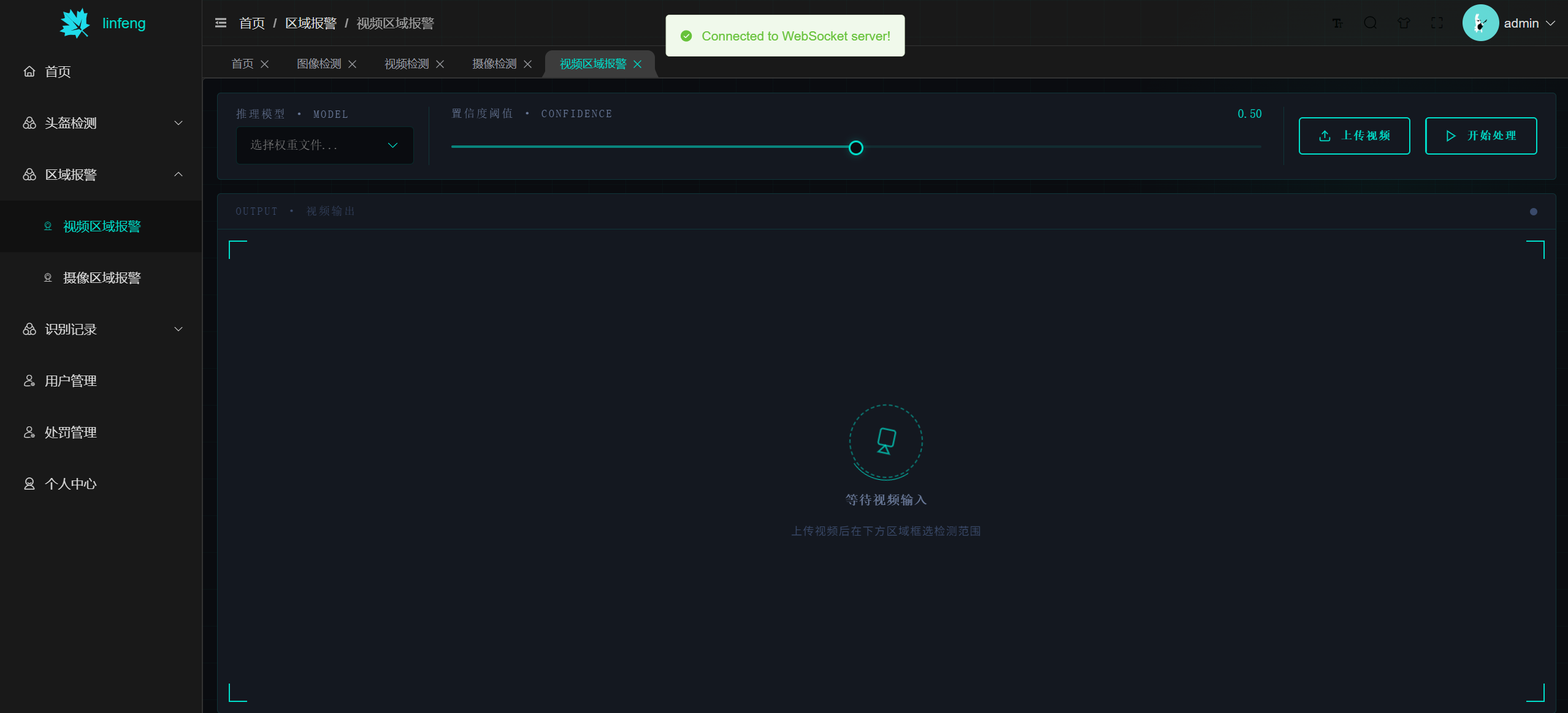
Task: Click the 置信度阈值 CONFIDENCE label
Action: click(532, 114)
